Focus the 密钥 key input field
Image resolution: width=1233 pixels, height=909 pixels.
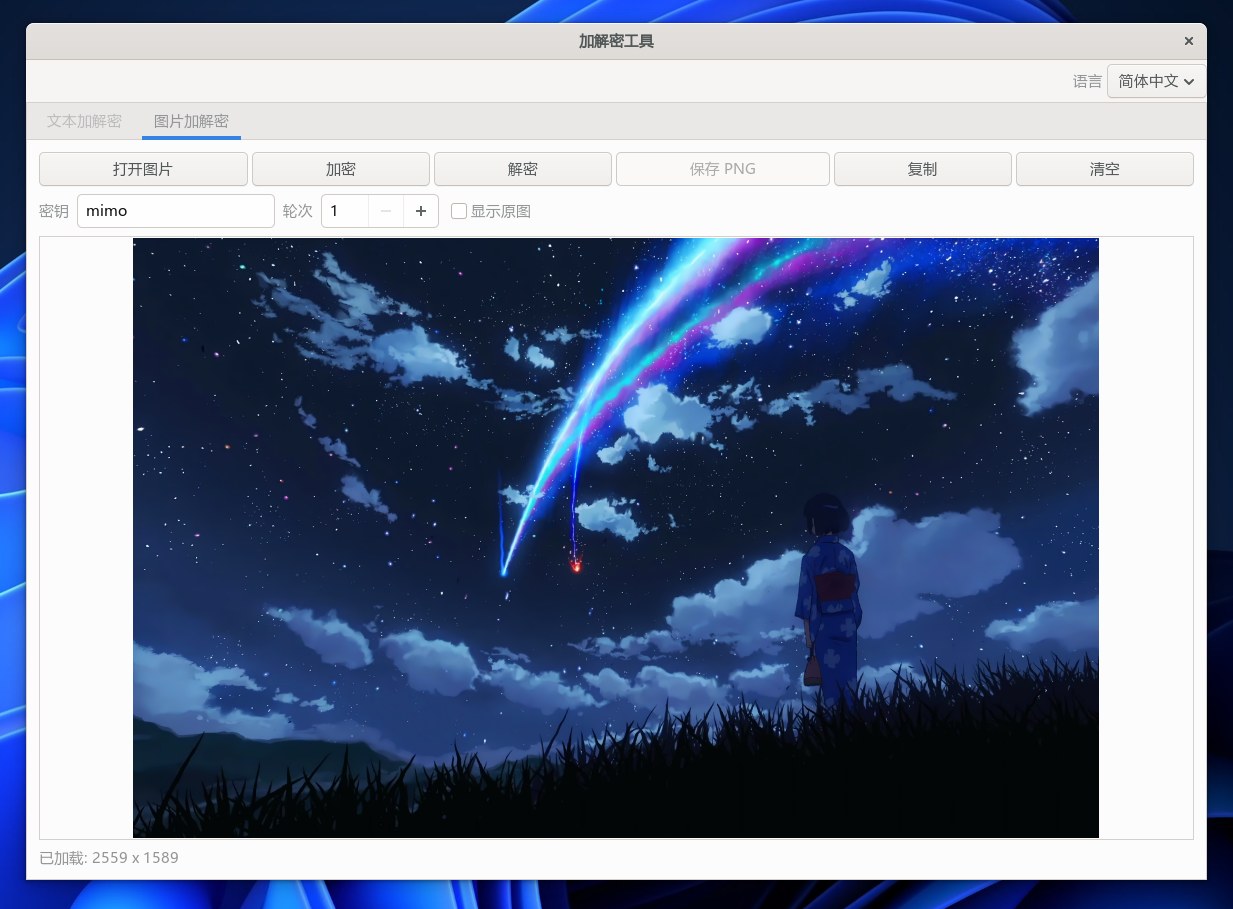click(x=176, y=211)
